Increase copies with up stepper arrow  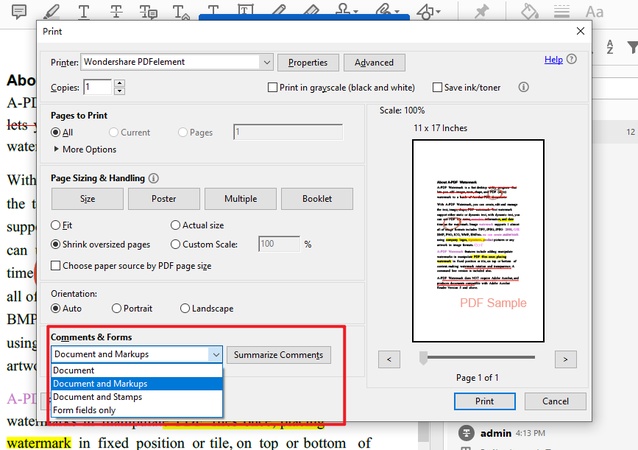pos(119,83)
